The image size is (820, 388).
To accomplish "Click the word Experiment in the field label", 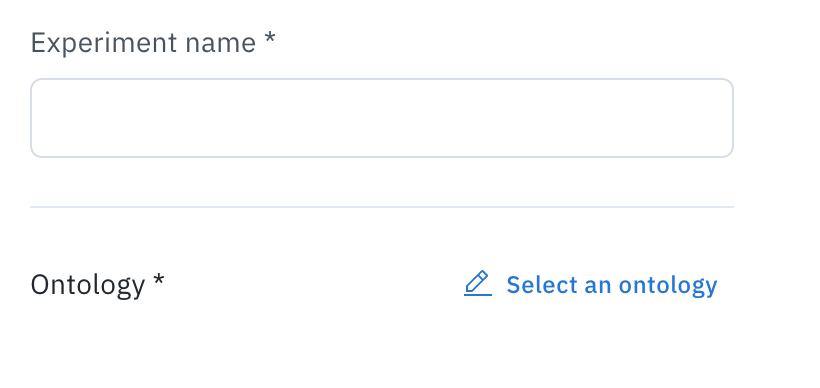I will pos(103,43).
